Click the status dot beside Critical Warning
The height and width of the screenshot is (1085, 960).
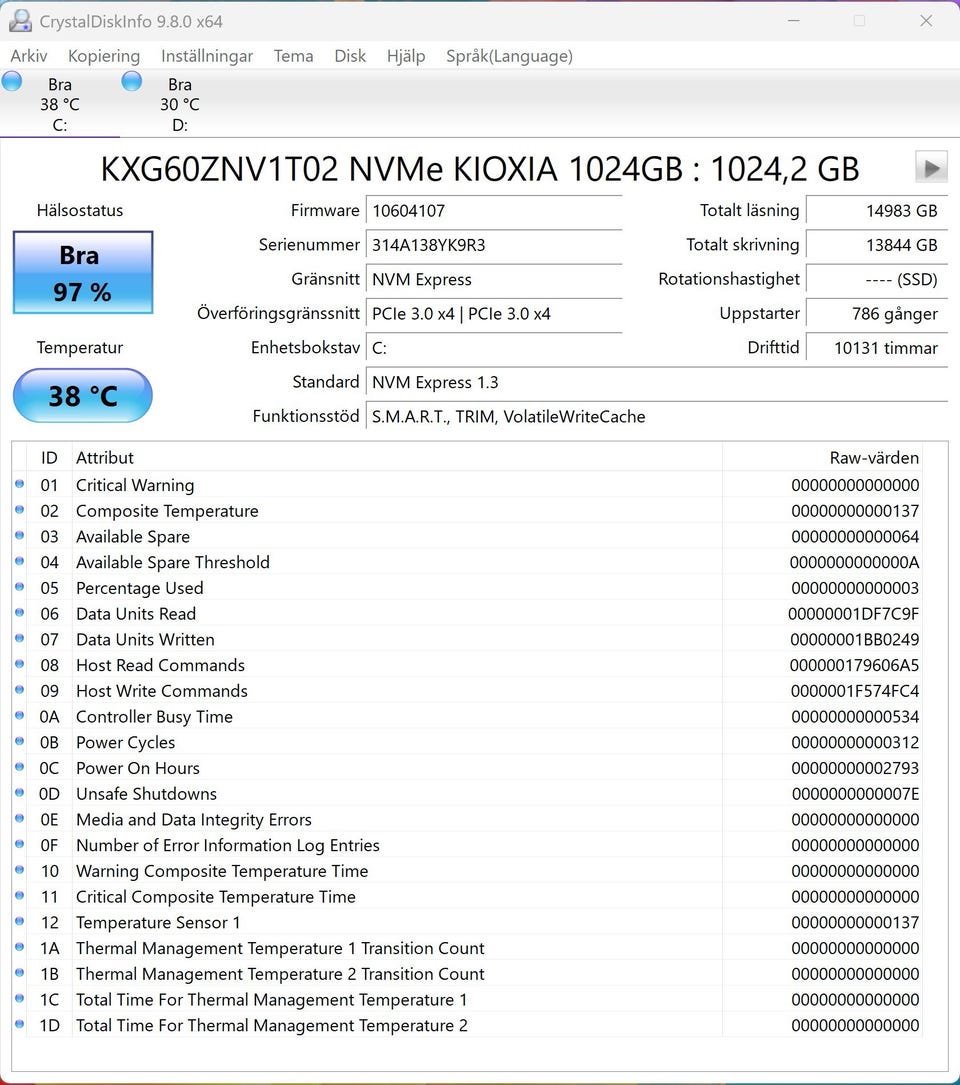(x=20, y=485)
